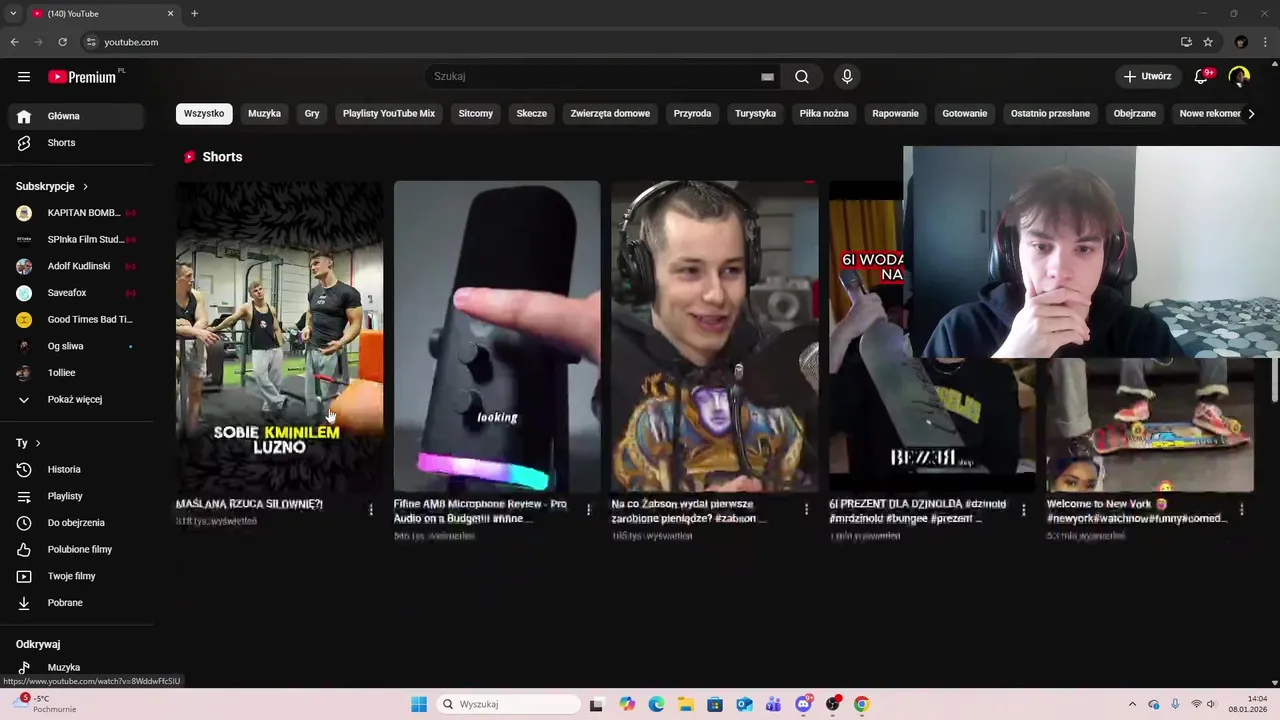
Task: Select Sitcomy chip
Action: click(476, 114)
